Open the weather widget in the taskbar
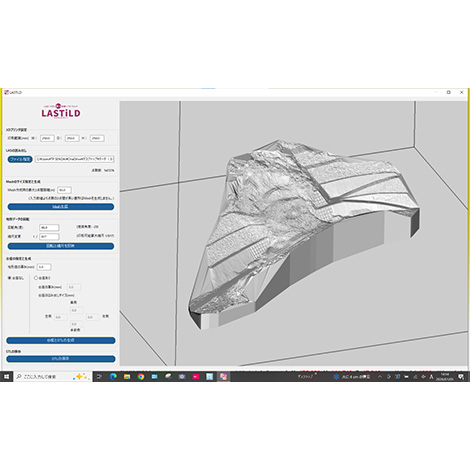Image resolution: width=470 pixels, height=470 pixels. [x=352, y=377]
